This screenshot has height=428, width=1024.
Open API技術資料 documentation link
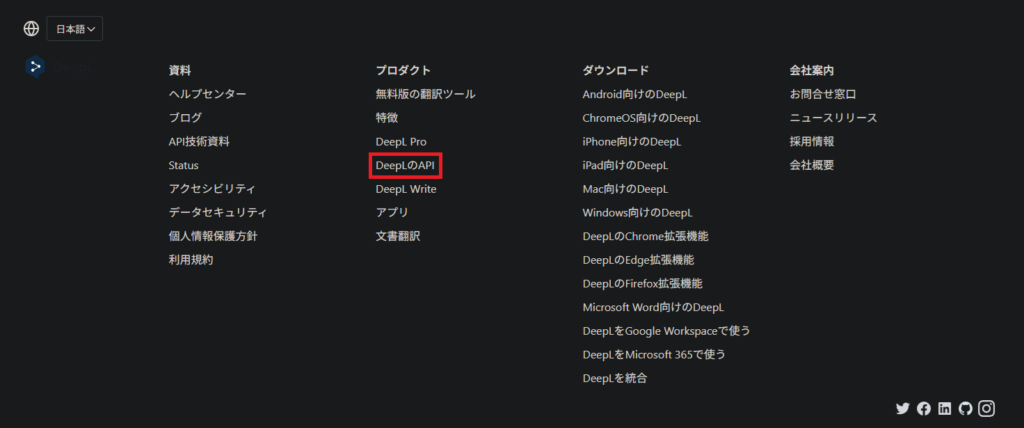click(x=199, y=142)
